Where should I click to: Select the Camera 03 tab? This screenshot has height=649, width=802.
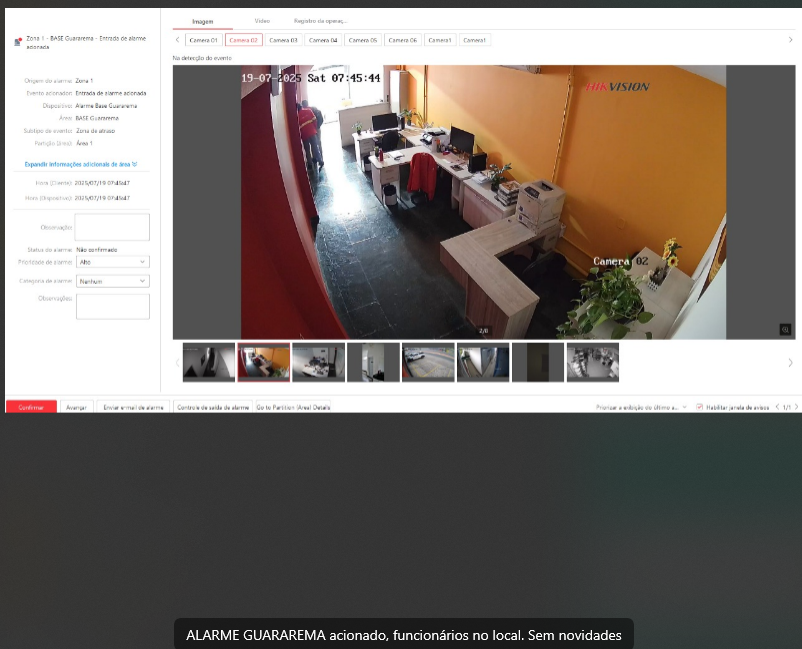(283, 40)
